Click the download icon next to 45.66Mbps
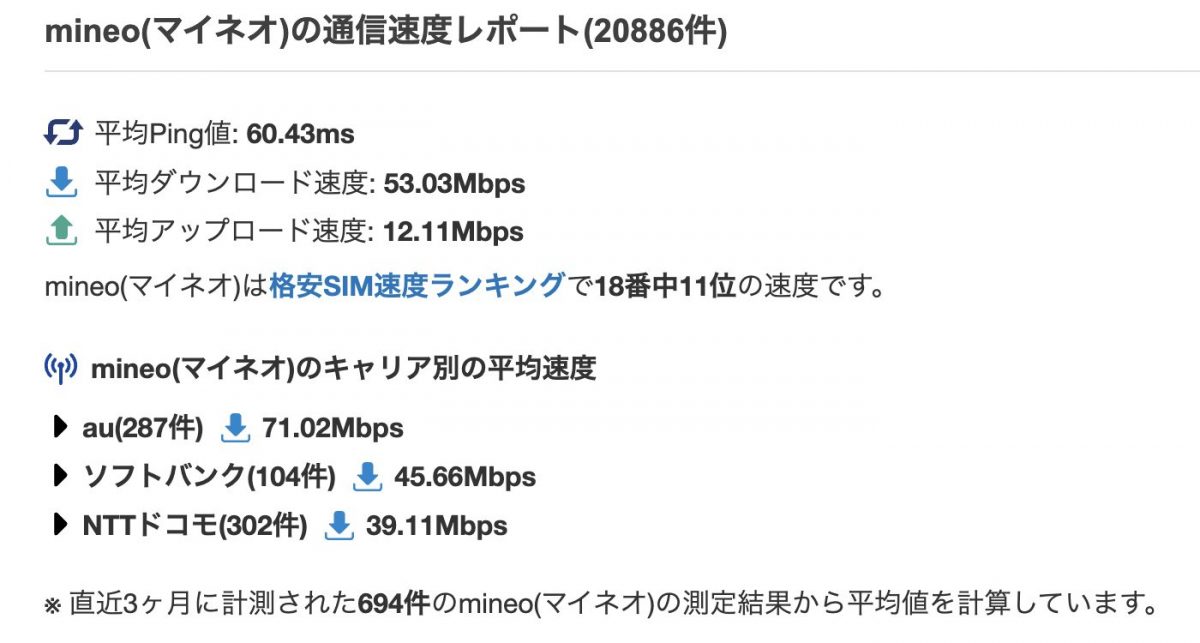Image resolution: width=1200 pixels, height=643 pixels. point(368,477)
